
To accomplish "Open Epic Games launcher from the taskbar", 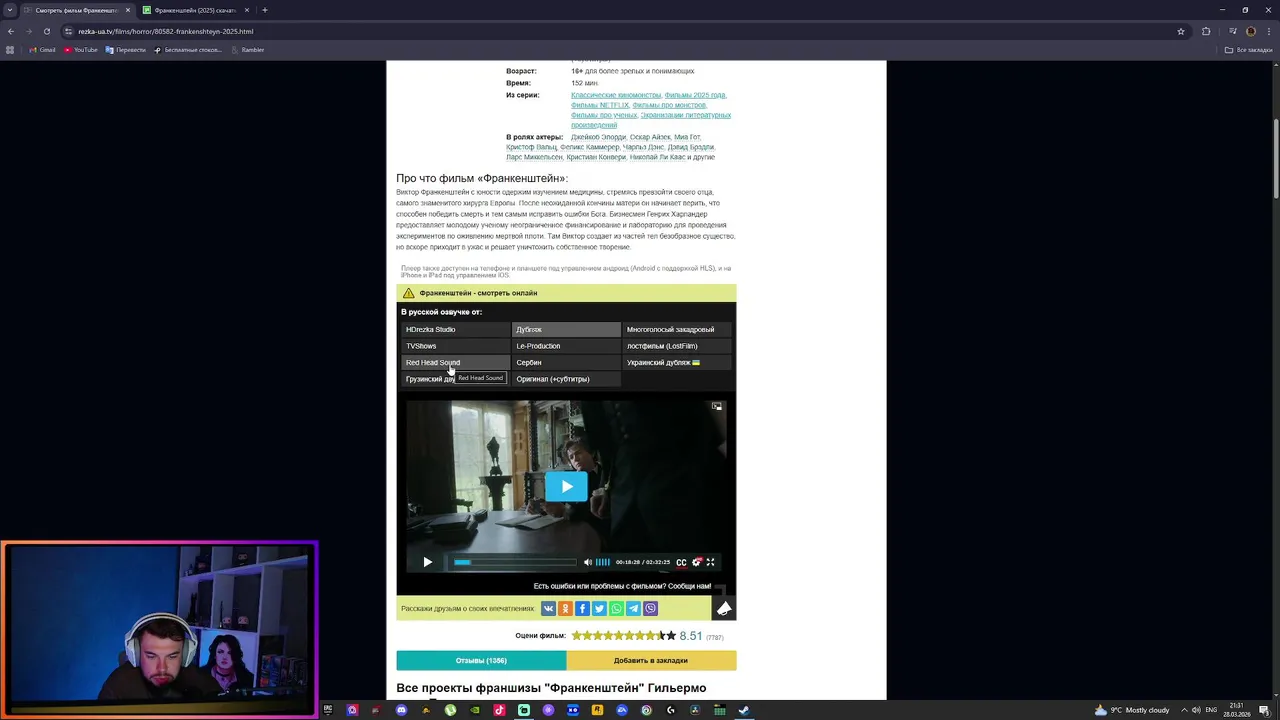I will coord(327,710).
